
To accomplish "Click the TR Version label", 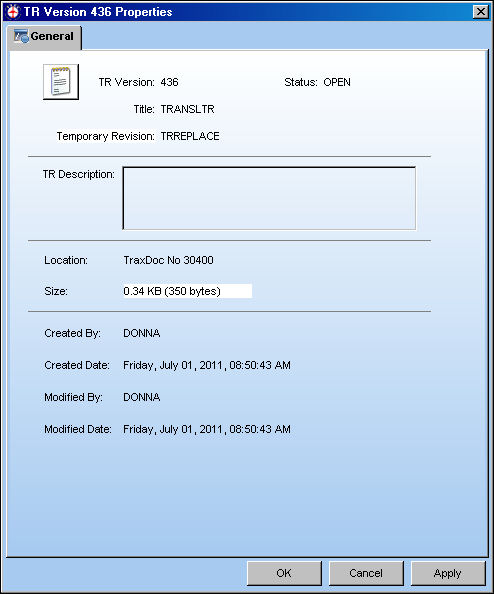I will pyautogui.click(x=127, y=82).
